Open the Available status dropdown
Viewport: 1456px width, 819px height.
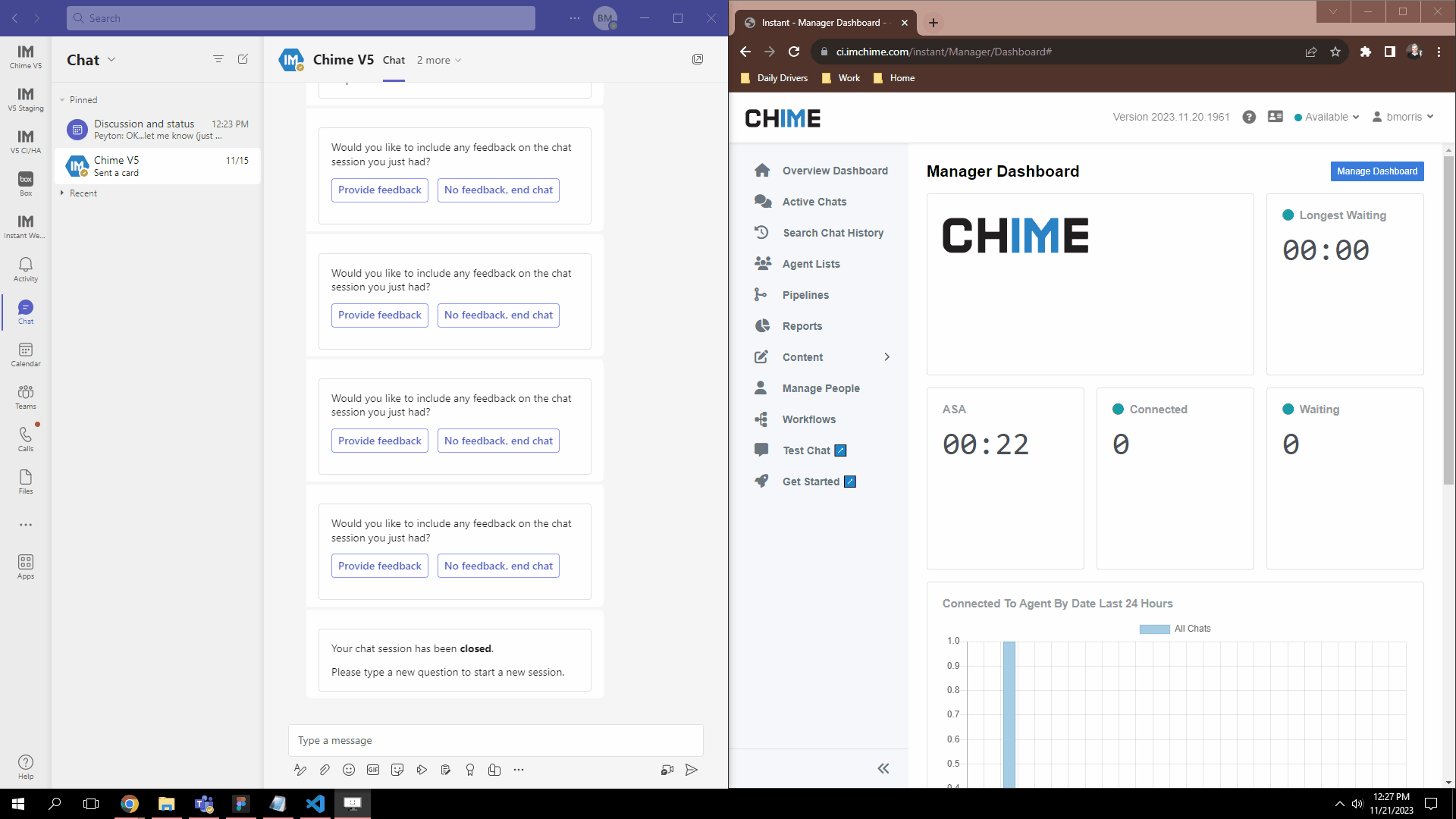pos(1327,117)
